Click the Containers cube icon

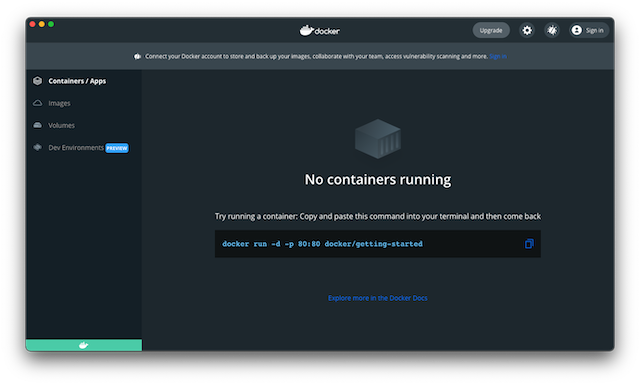pos(38,81)
